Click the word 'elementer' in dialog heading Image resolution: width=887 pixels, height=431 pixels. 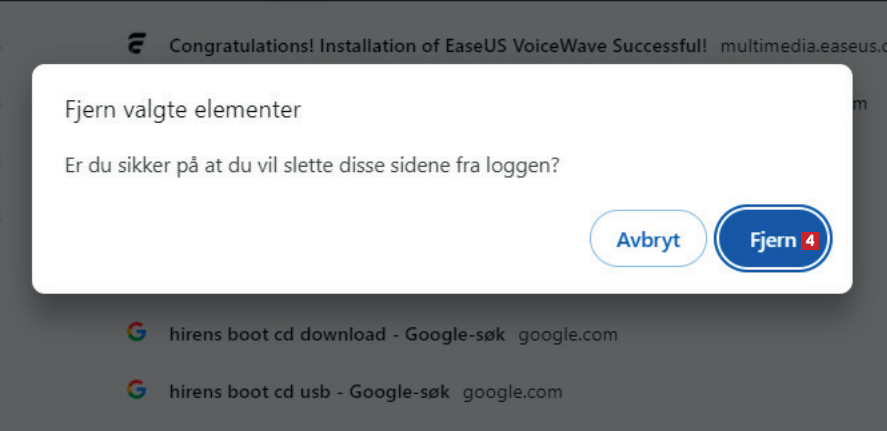pos(252,109)
